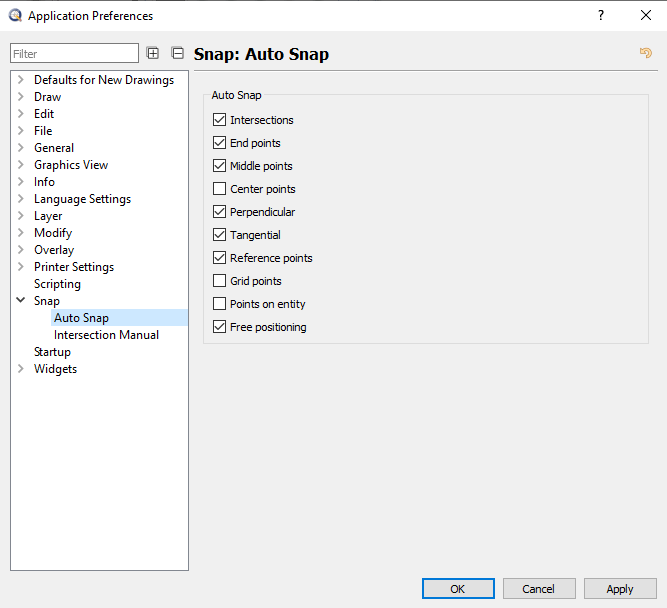Toggle the Reference points checkbox

[219, 257]
